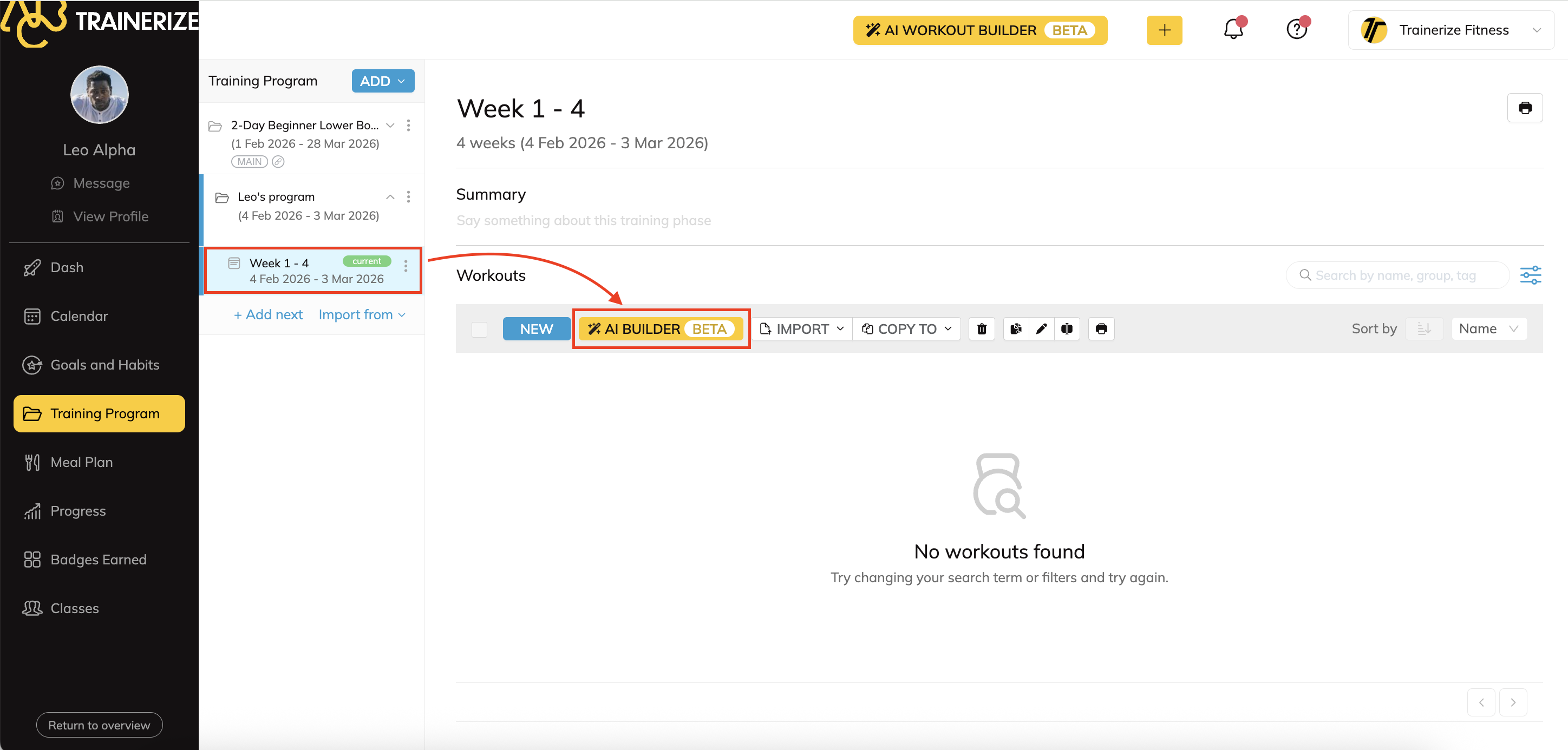Viewport: 1568px width, 750px height.
Task: Go to Meal Plan in sidebar
Action: coord(82,462)
